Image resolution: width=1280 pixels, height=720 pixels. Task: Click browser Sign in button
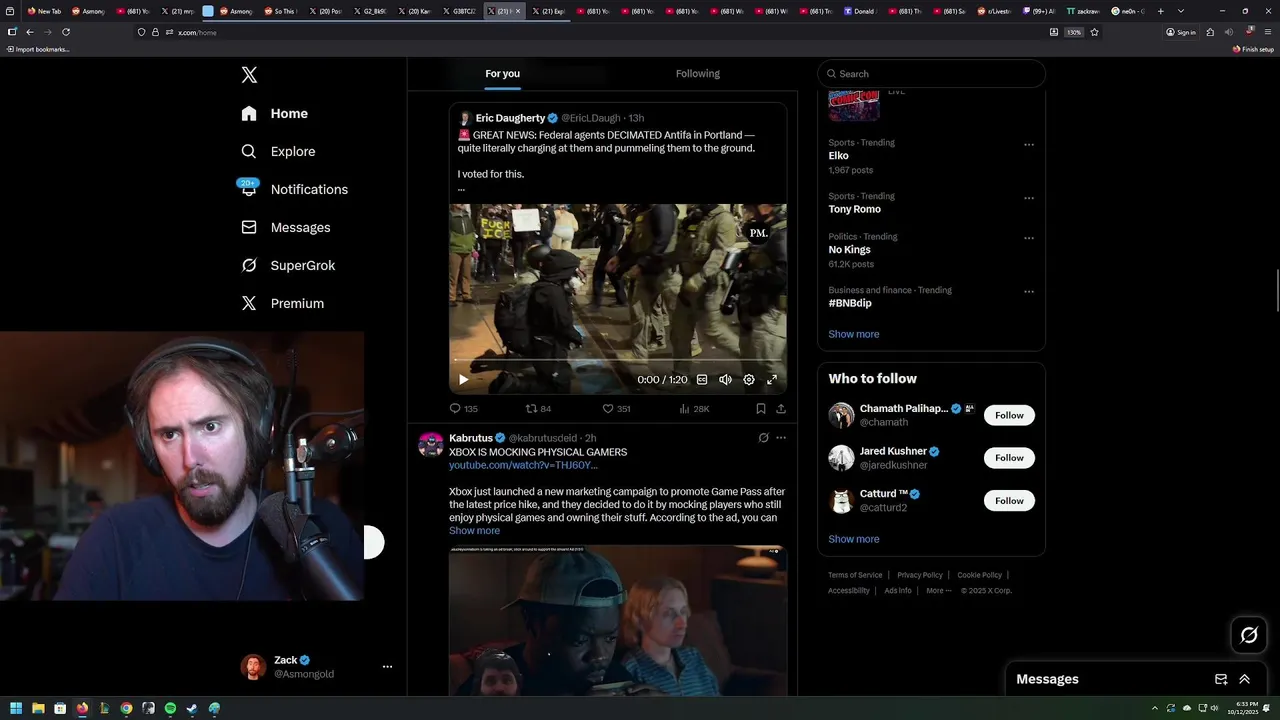(x=1181, y=32)
